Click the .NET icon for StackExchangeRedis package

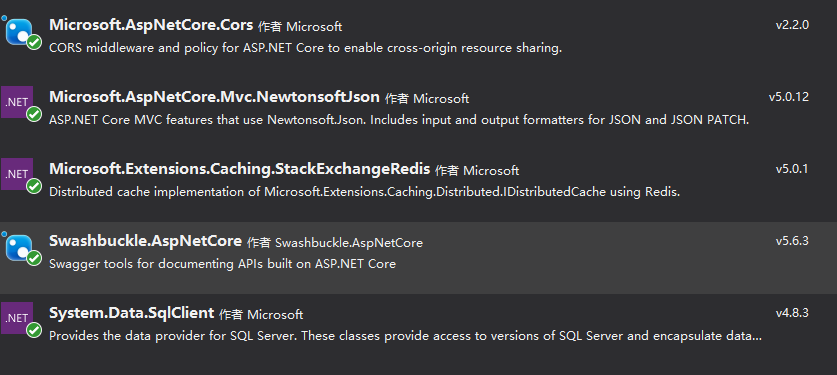point(17,174)
